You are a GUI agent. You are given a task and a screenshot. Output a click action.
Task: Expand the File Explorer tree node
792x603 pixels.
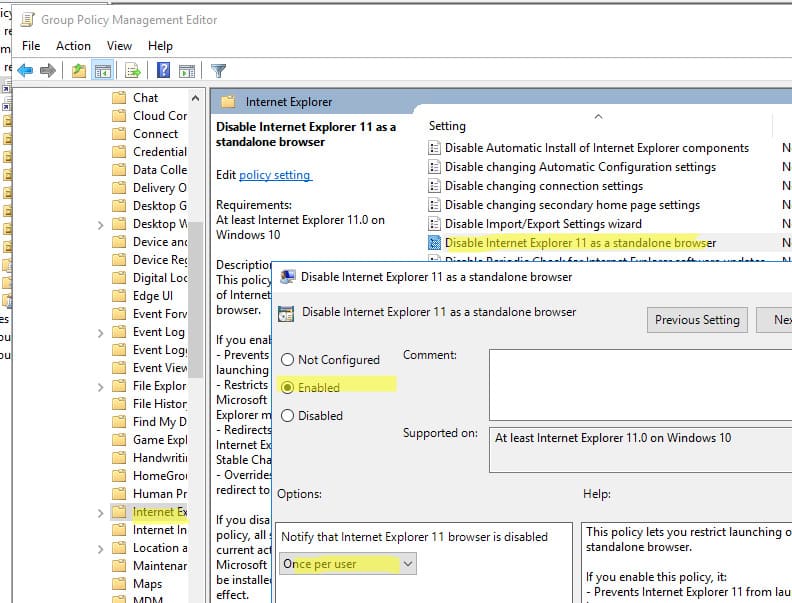click(x=101, y=387)
